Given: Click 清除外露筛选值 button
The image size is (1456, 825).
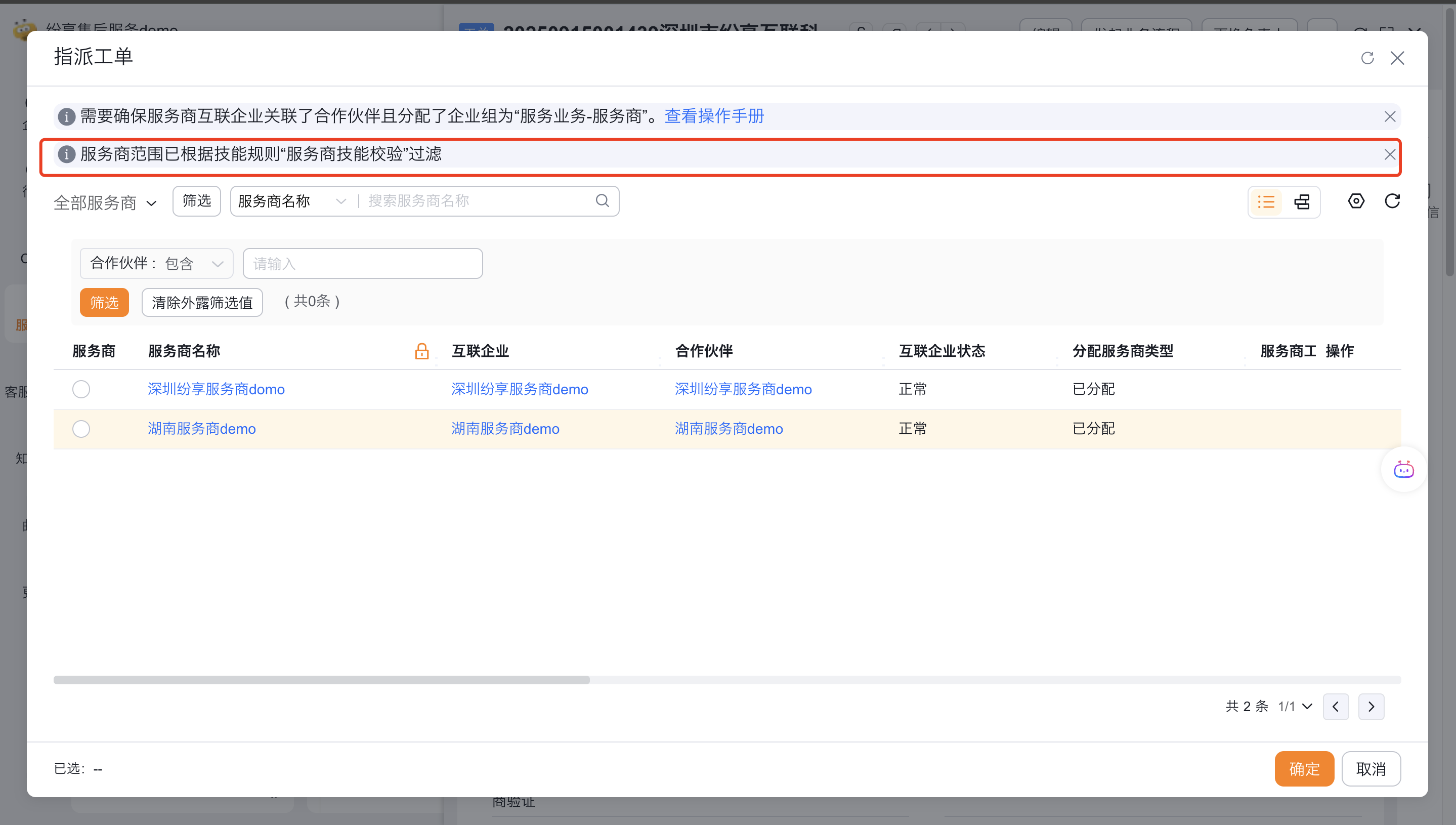Looking at the screenshot, I should (202, 303).
